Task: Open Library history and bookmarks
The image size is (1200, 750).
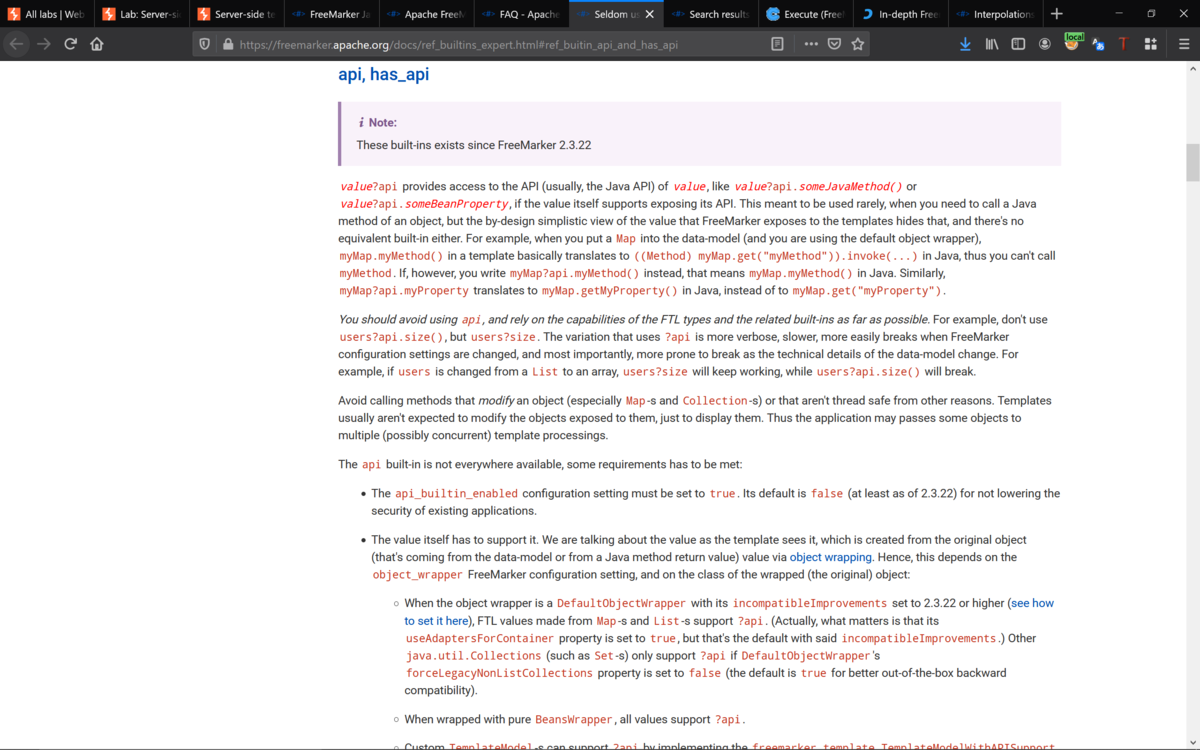Action: (992, 44)
